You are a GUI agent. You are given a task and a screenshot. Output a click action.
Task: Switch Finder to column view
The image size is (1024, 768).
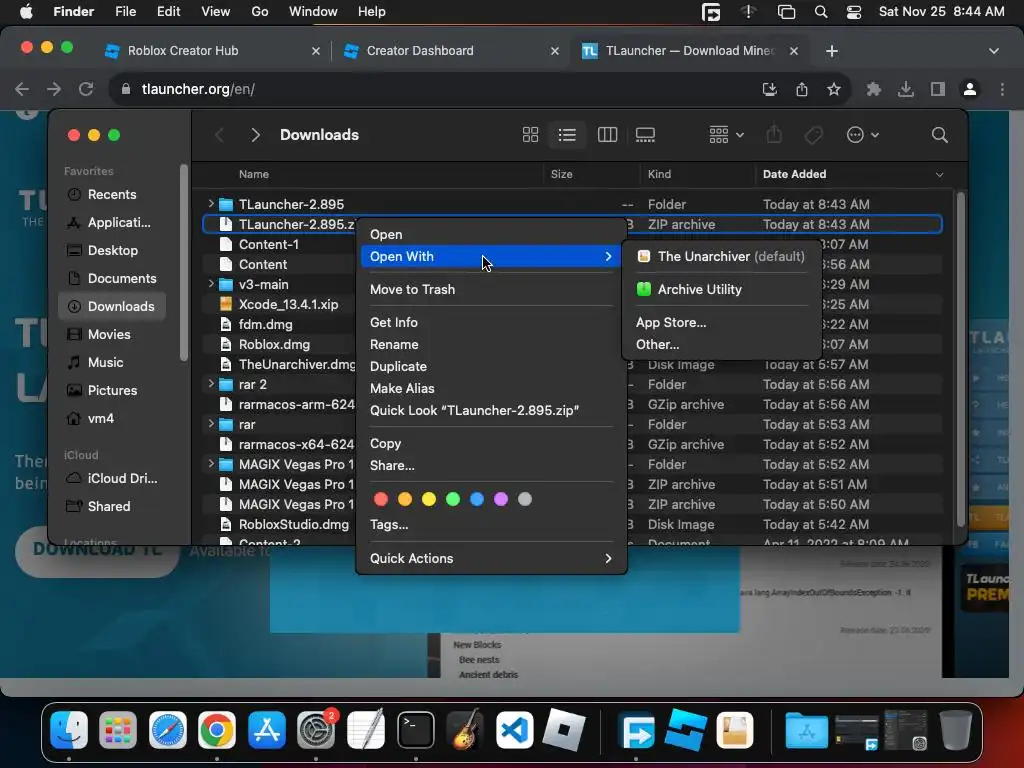coord(607,135)
